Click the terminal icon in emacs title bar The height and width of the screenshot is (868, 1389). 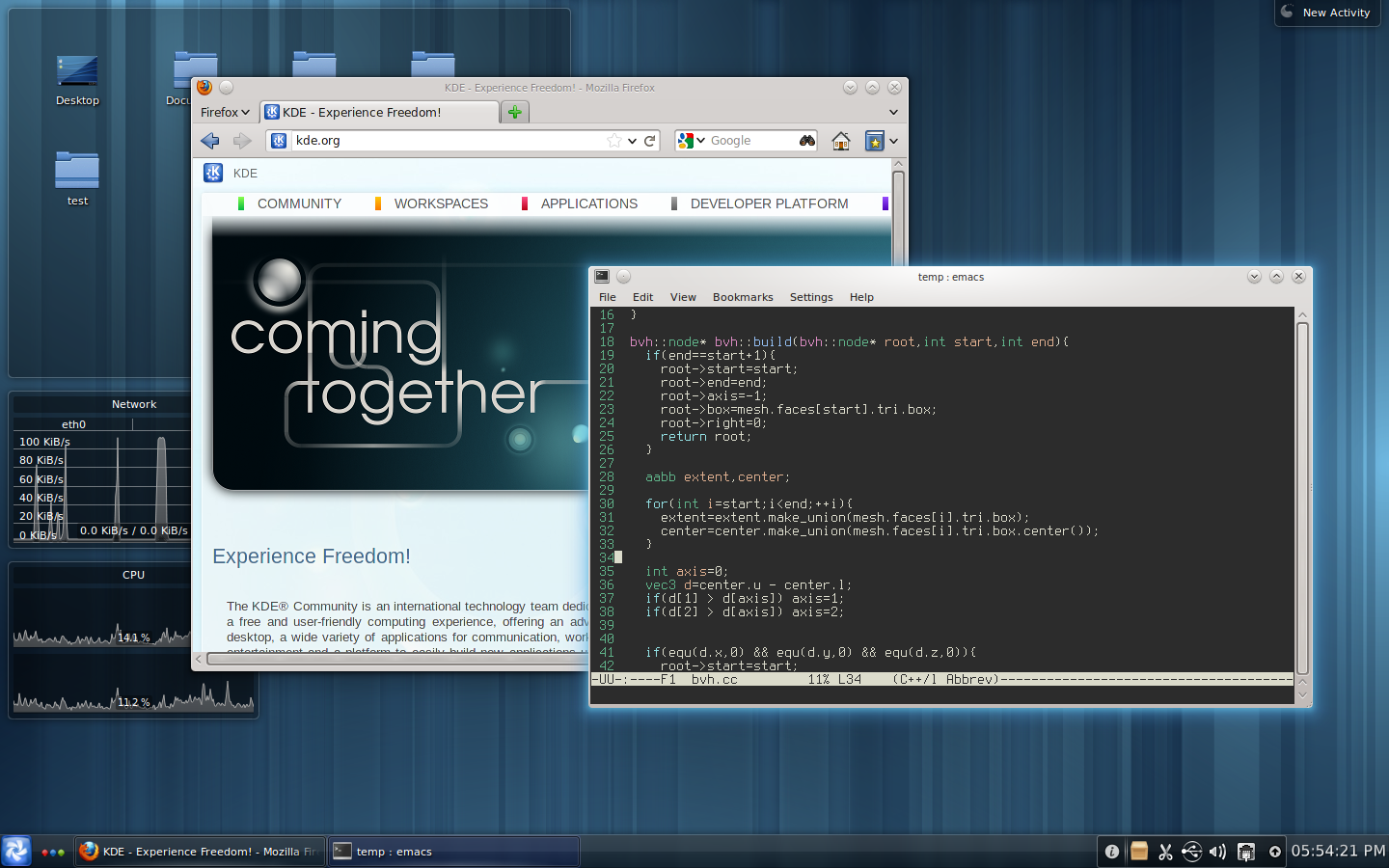(602, 277)
